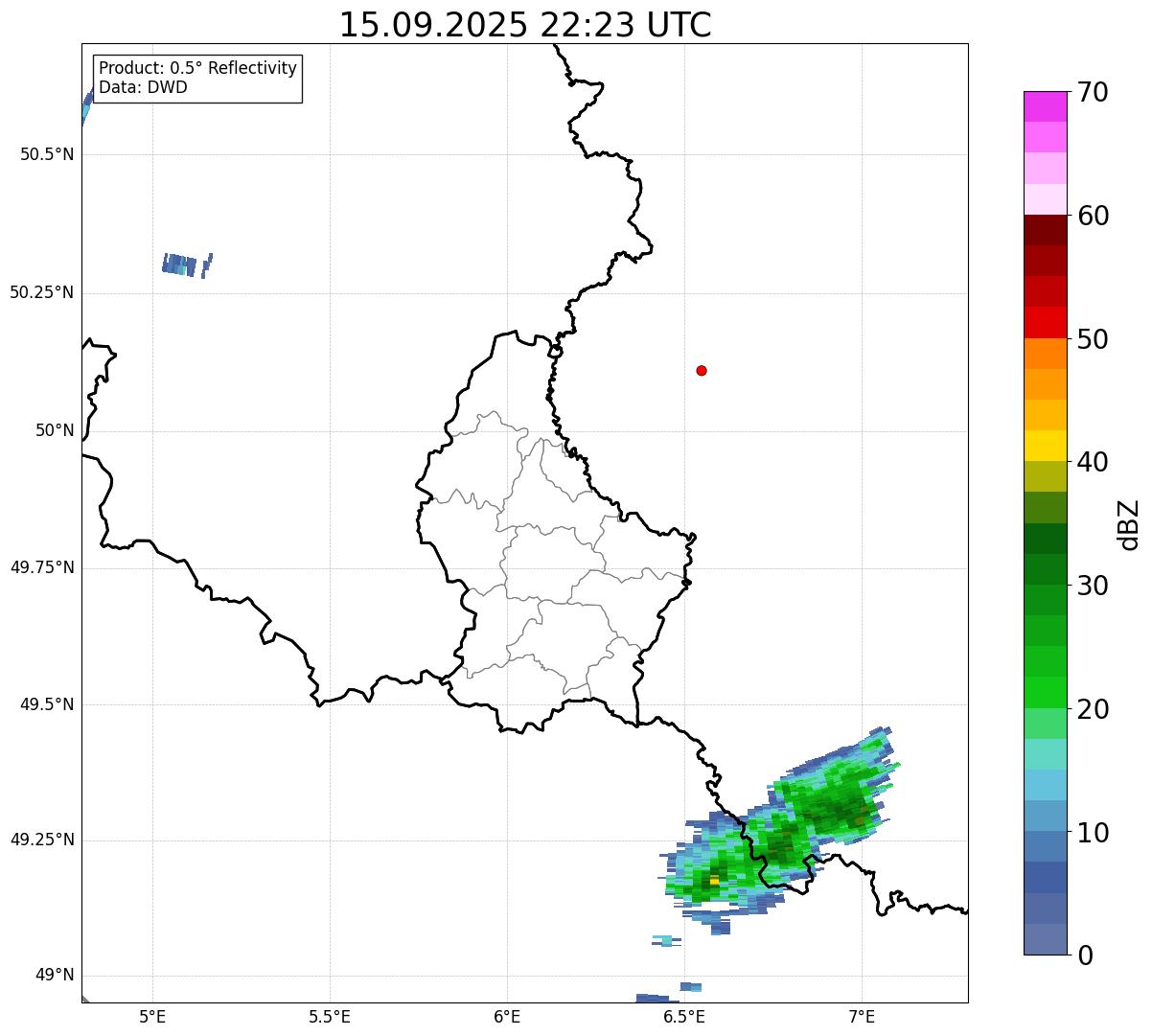Click the 49.75°N latitude label
Viewport: 1152px width, 1036px height.
pos(42,567)
